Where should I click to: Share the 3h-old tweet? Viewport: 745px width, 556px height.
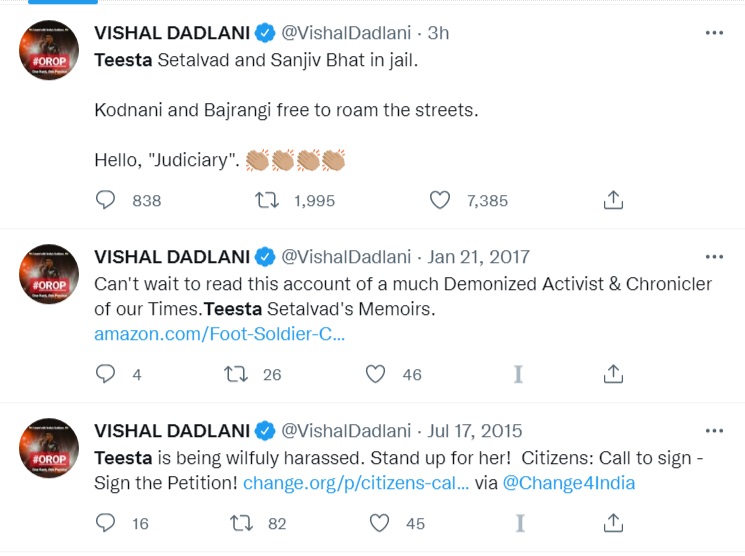(x=614, y=200)
